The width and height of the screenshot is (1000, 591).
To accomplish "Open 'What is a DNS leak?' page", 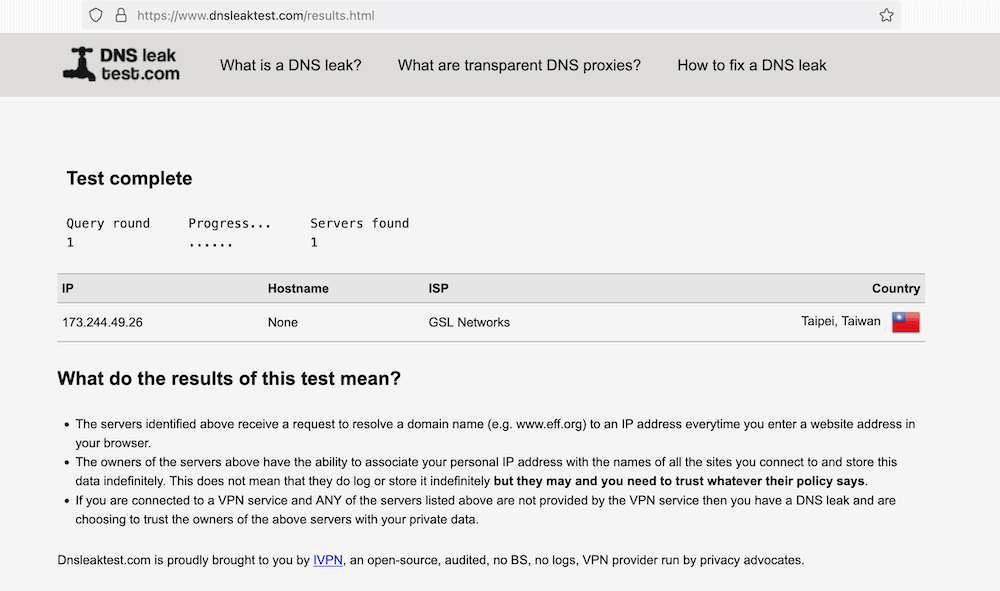I will tap(290, 65).
